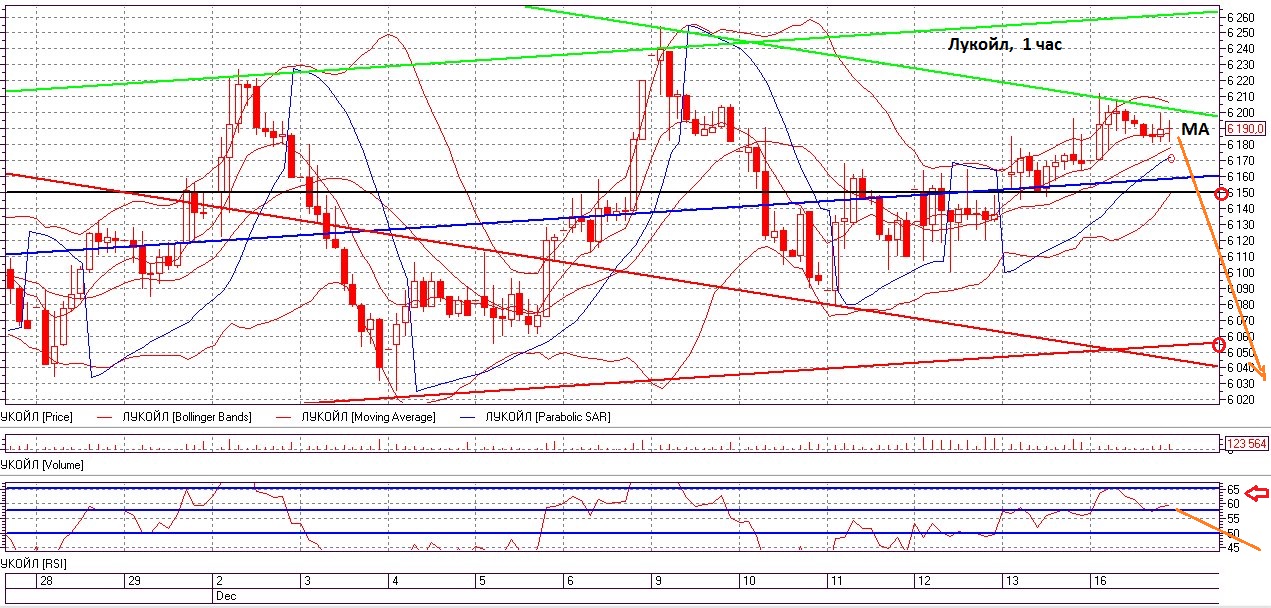Click the 6 090 price axis label
Image resolution: width=1271 pixels, height=608 pixels.
[x=1240, y=289]
